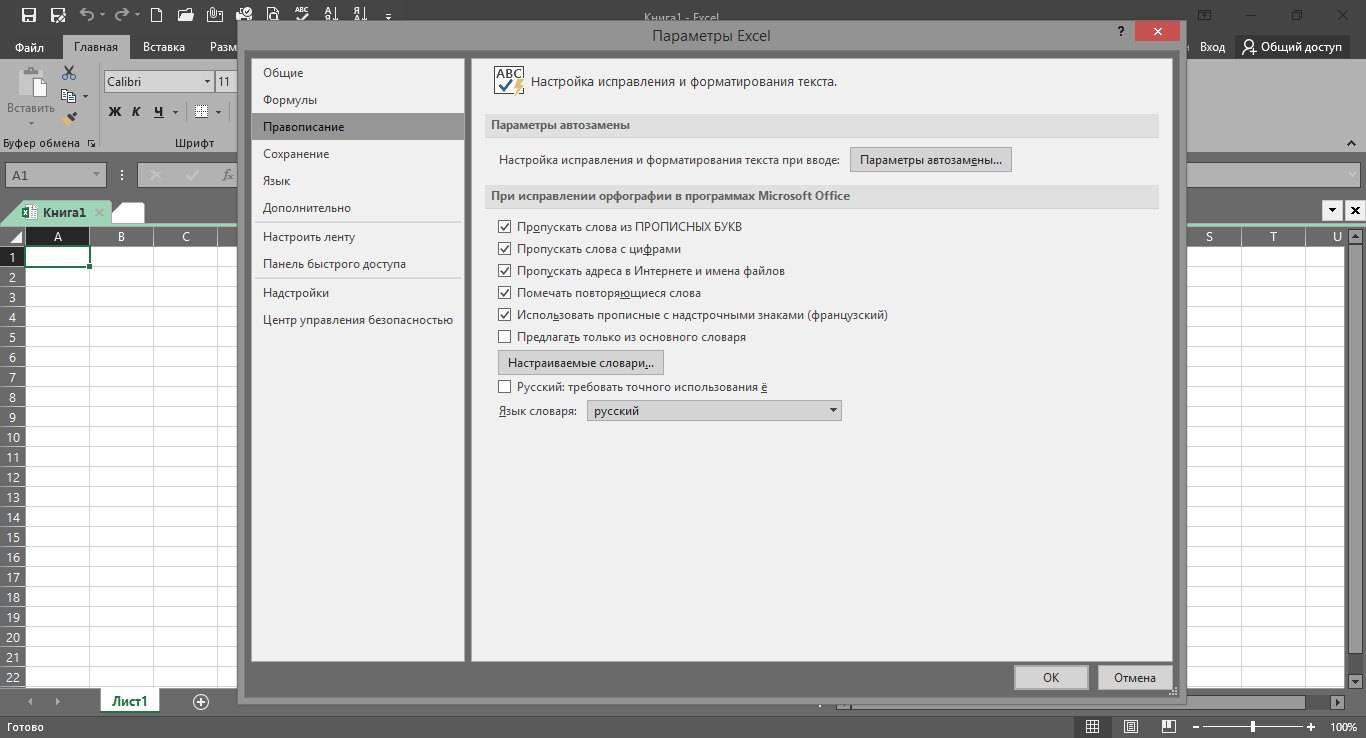Screen dimensions: 1366x738
Task: Toggle Bold Ж formatting
Action: click(x=114, y=112)
